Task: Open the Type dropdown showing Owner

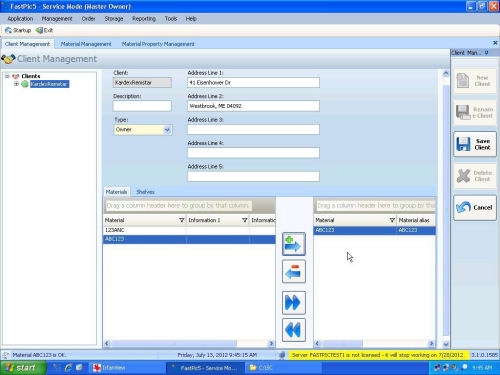Action: coord(167,130)
